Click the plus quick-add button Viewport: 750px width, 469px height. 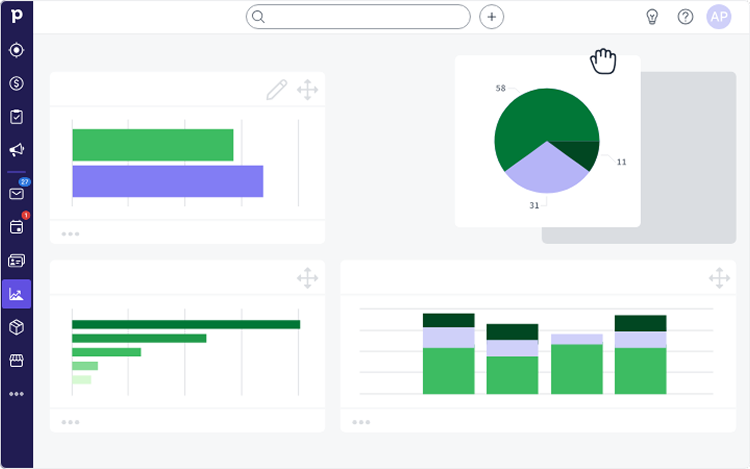click(x=491, y=17)
